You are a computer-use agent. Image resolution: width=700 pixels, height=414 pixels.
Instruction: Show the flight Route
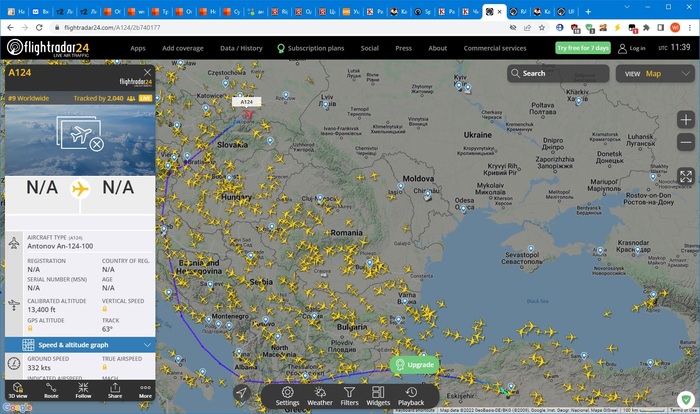(x=51, y=390)
